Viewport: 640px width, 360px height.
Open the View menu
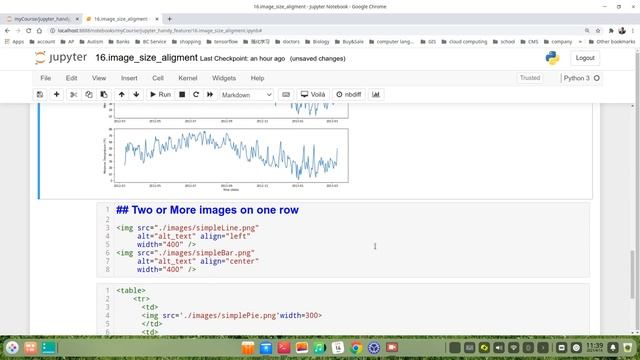[99, 78]
